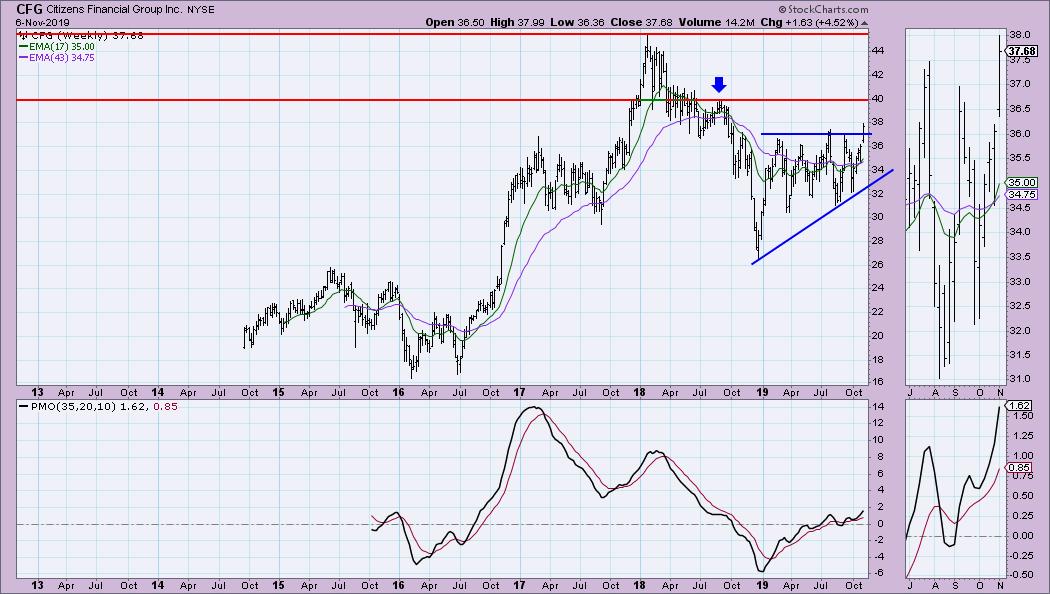
Task: Click the 31.0 label on zoom price axis
Action: 1019,378
